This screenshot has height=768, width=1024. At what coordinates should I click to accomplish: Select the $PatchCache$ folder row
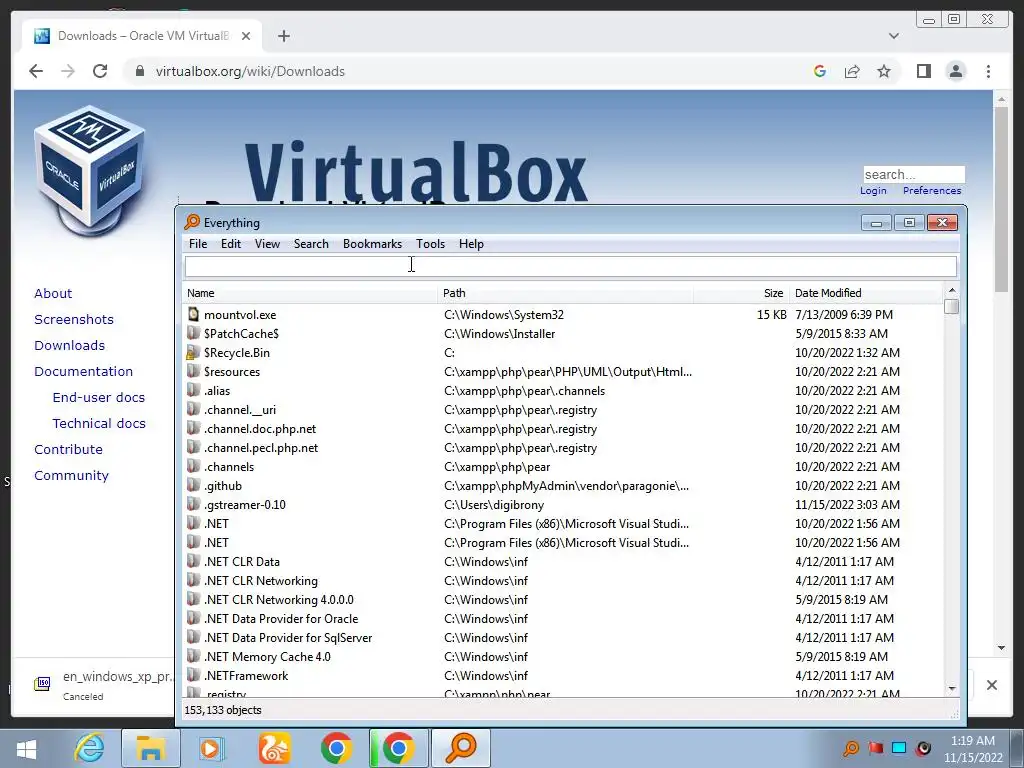point(564,334)
